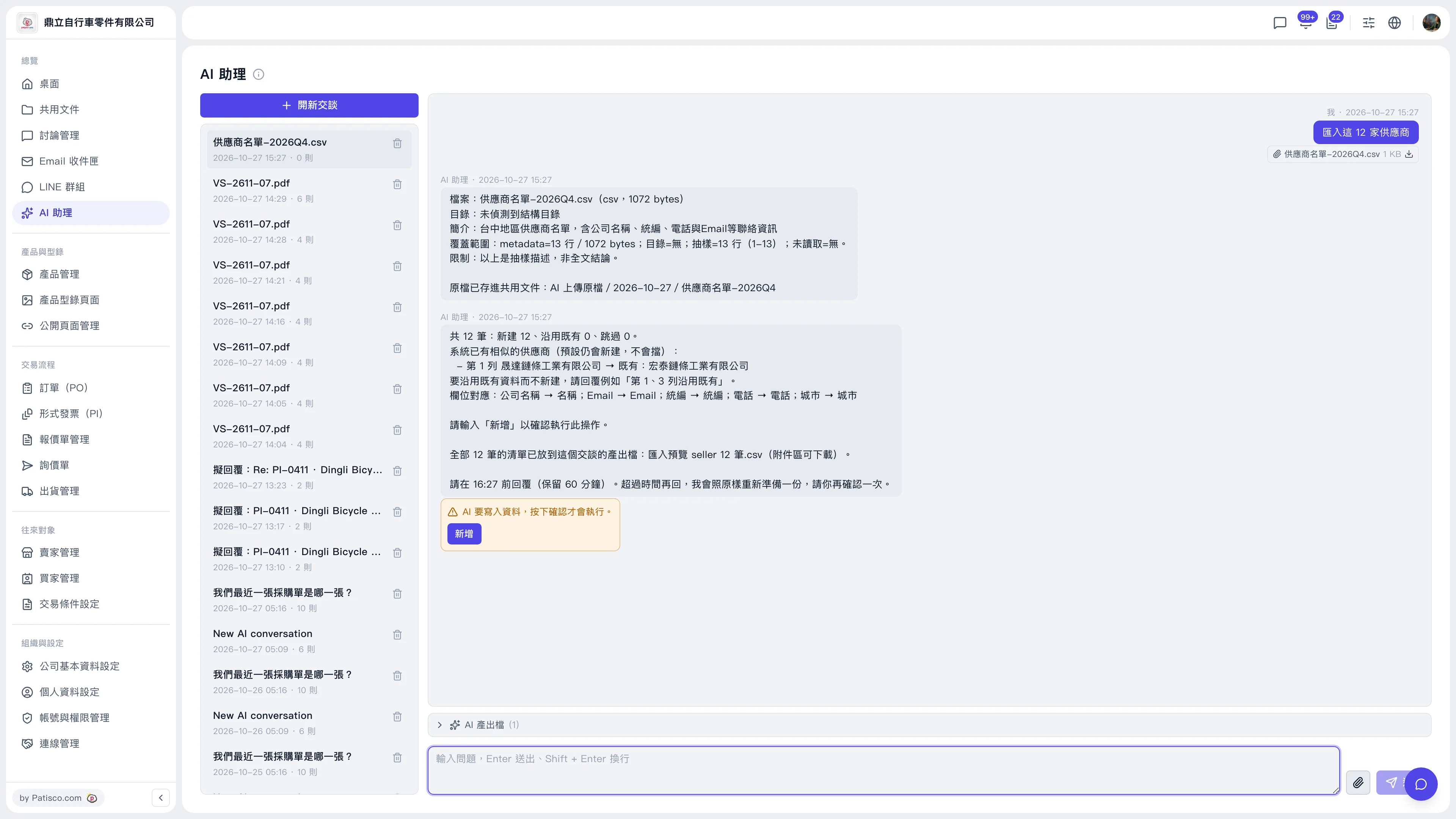The width and height of the screenshot is (1456, 819).
Task: Delete the VS-2611-07.pdf 14:16 conversation
Action: point(397,307)
